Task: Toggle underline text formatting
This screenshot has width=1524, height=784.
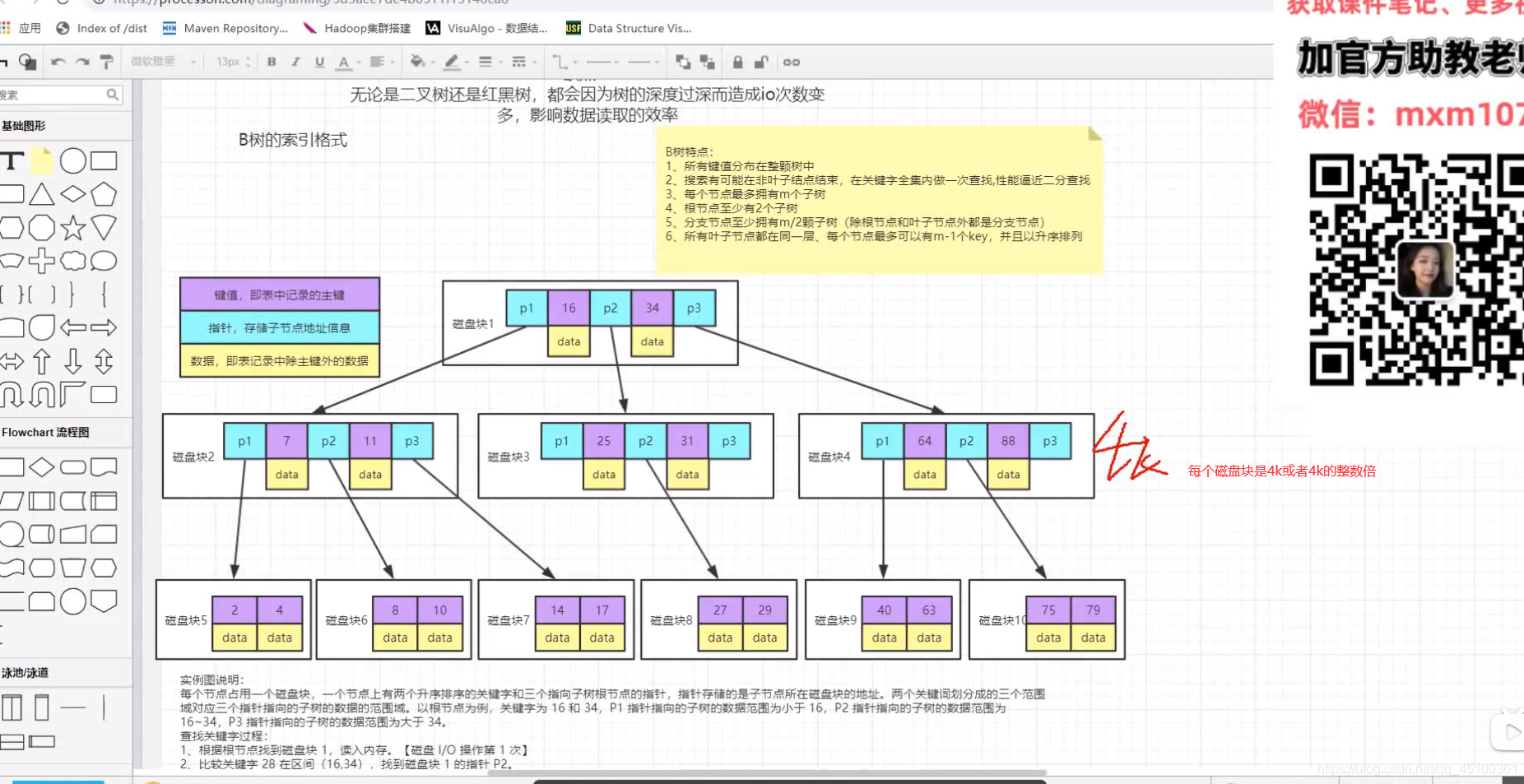Action: pos(319,63)
